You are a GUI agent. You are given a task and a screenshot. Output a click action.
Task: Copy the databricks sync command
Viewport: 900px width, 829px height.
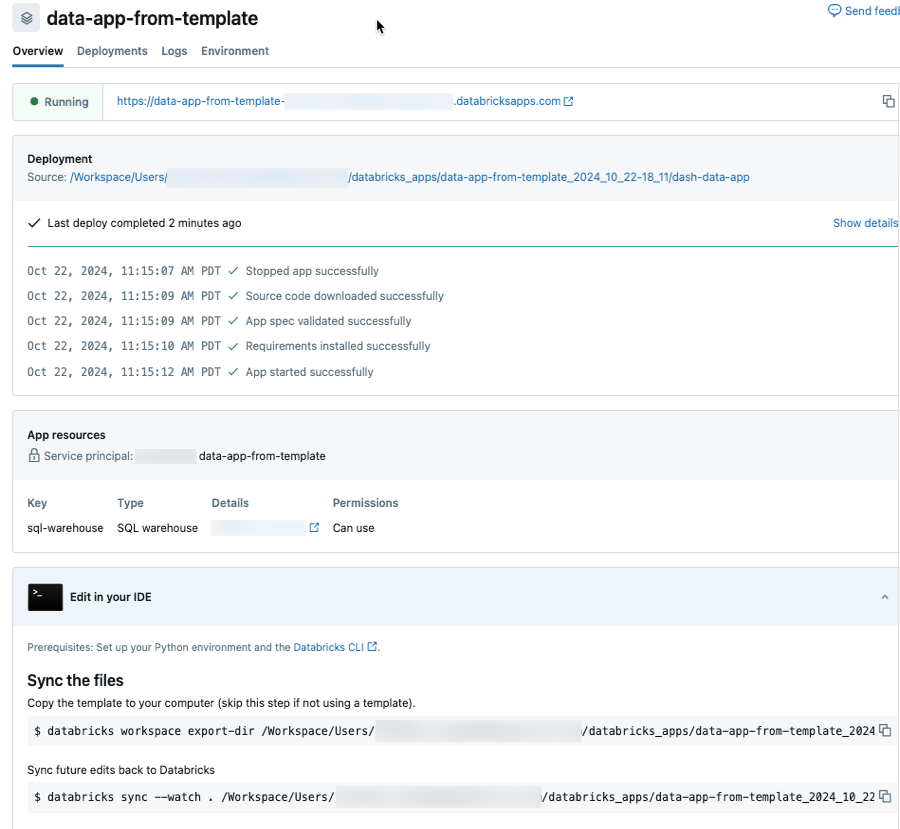885,796
